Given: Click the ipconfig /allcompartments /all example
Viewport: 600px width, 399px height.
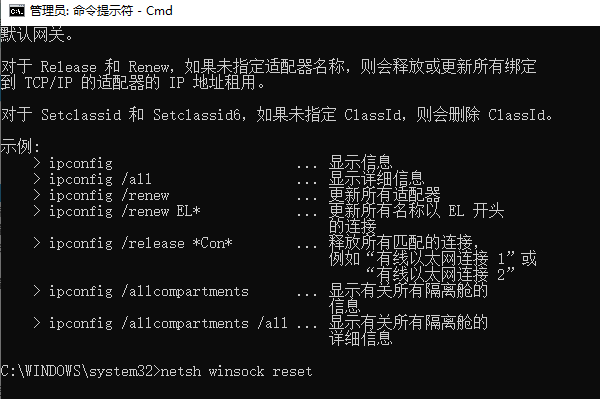Looking at the screenshot, I should click(168, 323).
